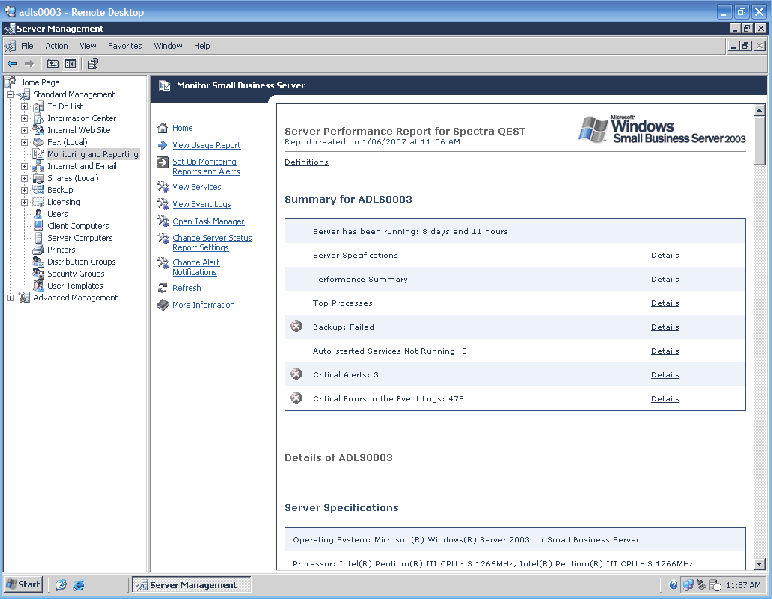The height and width of the screenshot is (599, 772).
Task: Select User Templates in the tree
Action: pyautogui.click(x=75, y=285)
